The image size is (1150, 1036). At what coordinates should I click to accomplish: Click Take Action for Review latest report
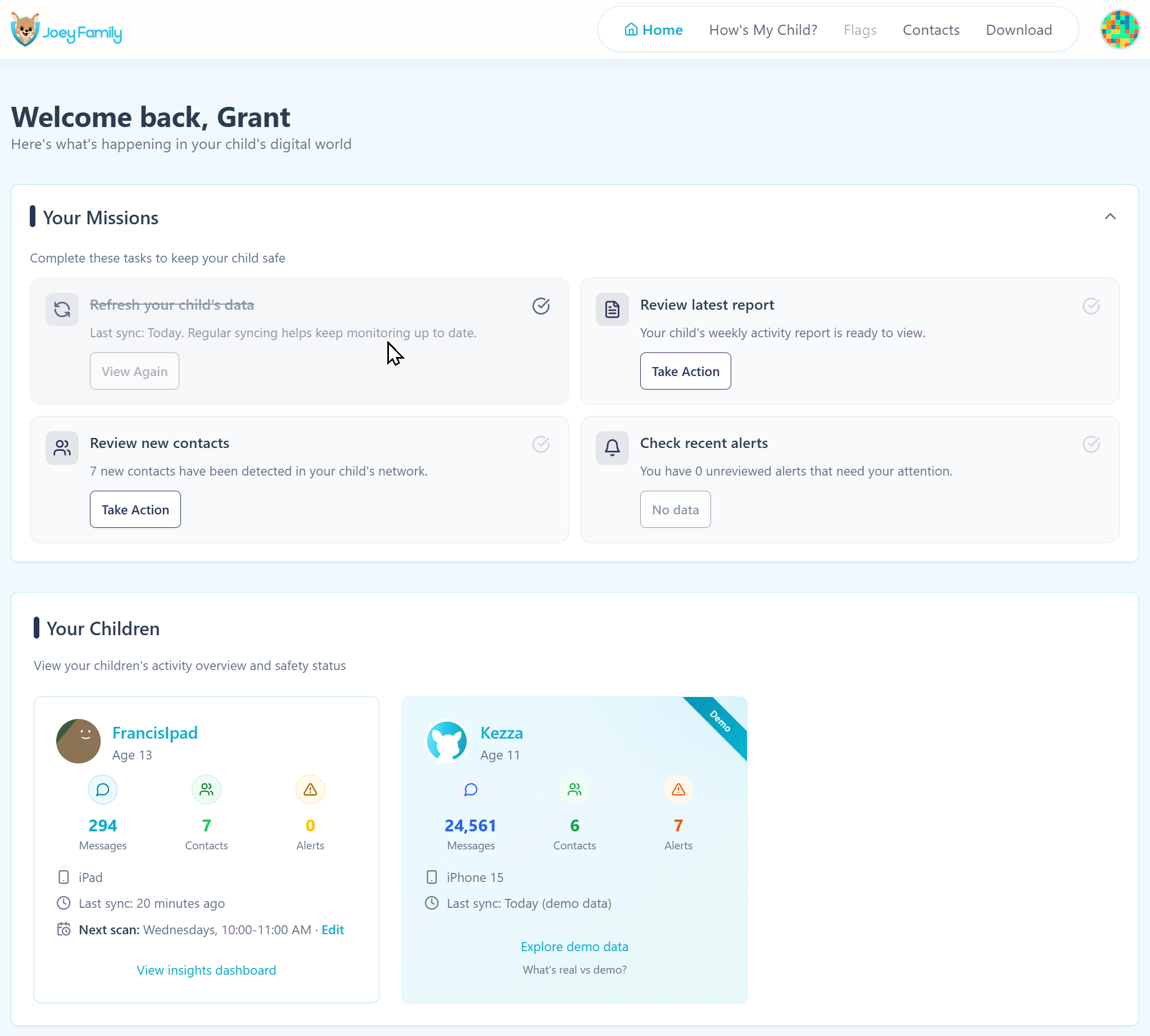685,371
